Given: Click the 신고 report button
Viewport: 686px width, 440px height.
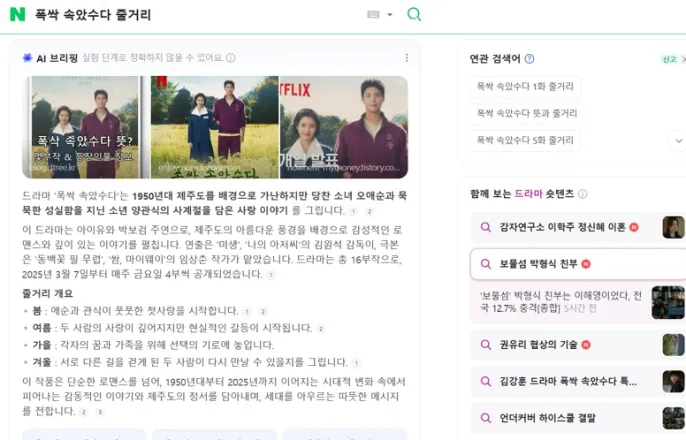Looking at the screenshot, I should [x=669, y=59].
